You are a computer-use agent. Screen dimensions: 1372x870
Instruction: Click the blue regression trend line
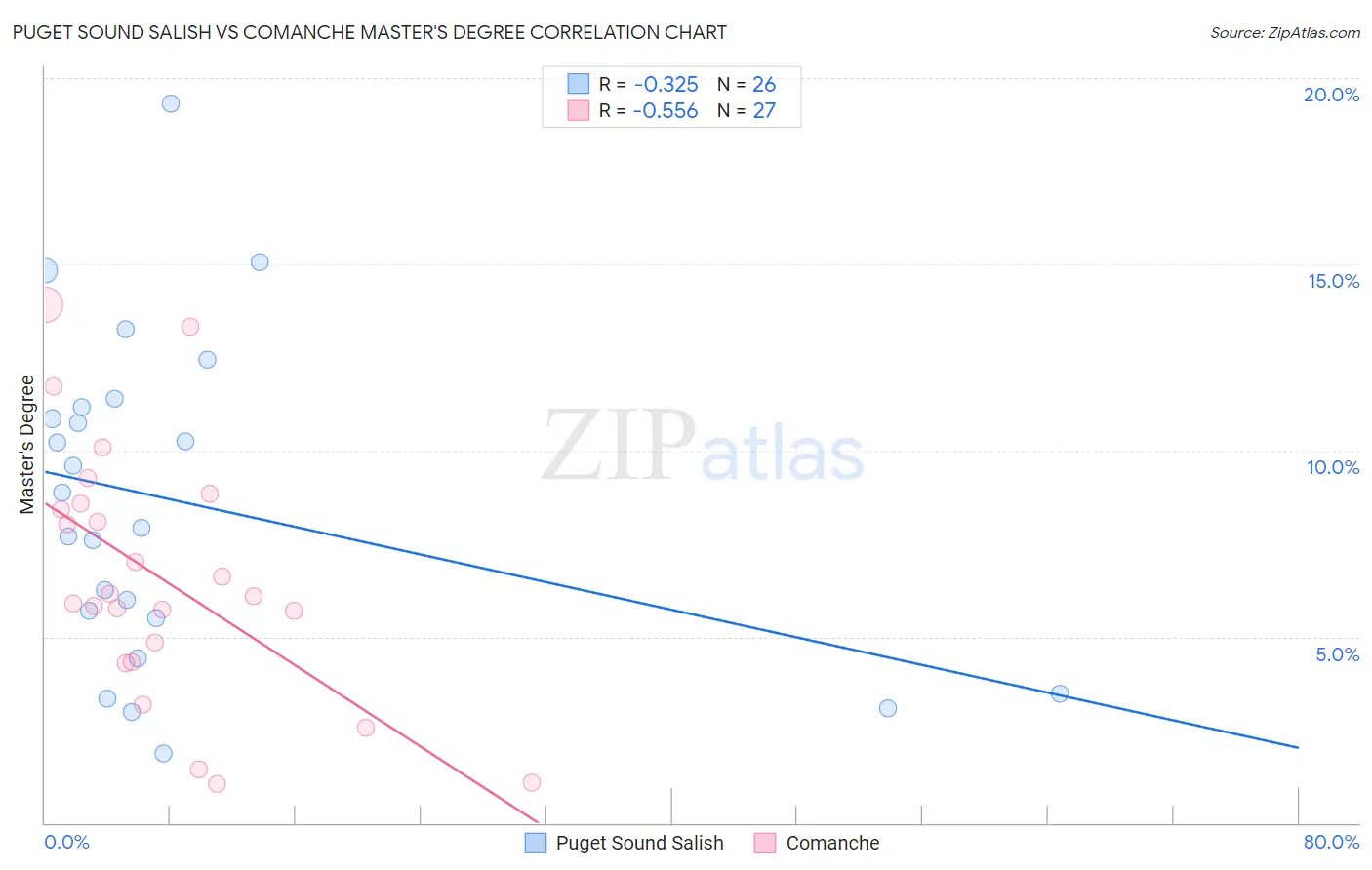(x=671, y=609)
